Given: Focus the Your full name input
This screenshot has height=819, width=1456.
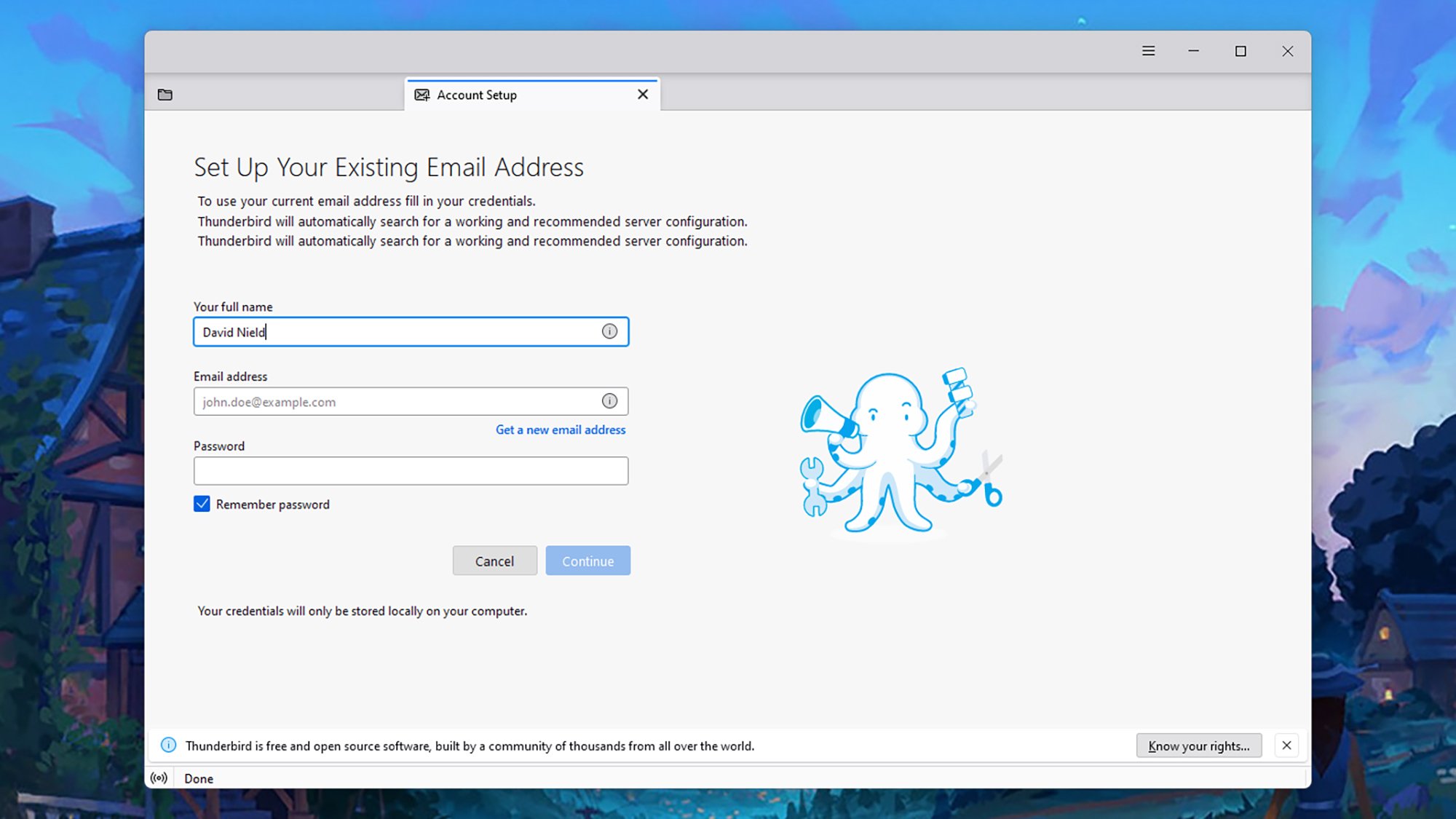Looking at the screenshot, I should (411, 332).
